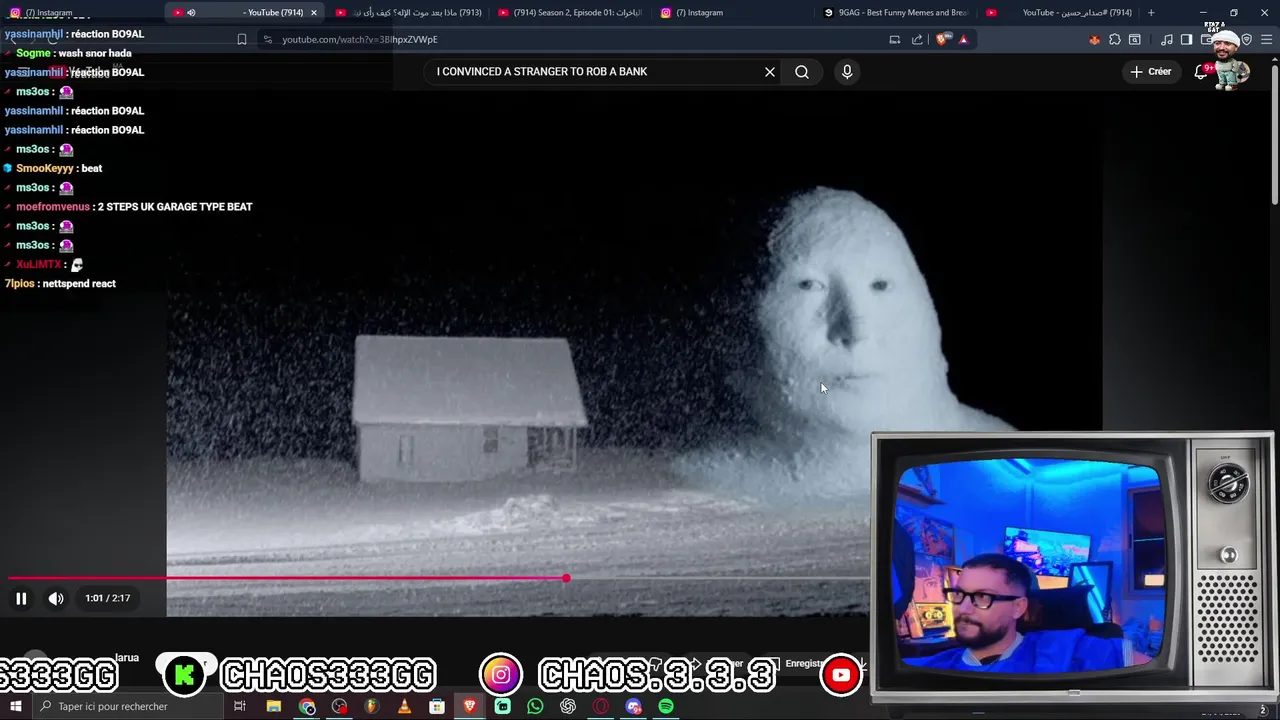The image size is (1280, 720).
Task: Click the YouTube logo in the overlay banner
Action: (841, 675)
